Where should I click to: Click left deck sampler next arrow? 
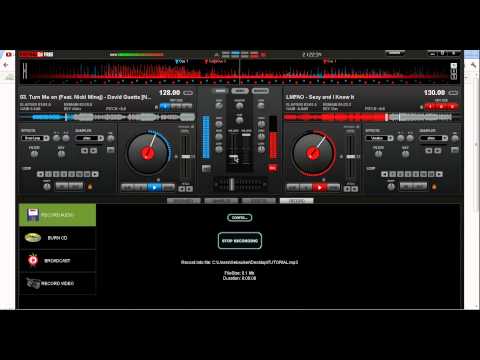point(94,151)
